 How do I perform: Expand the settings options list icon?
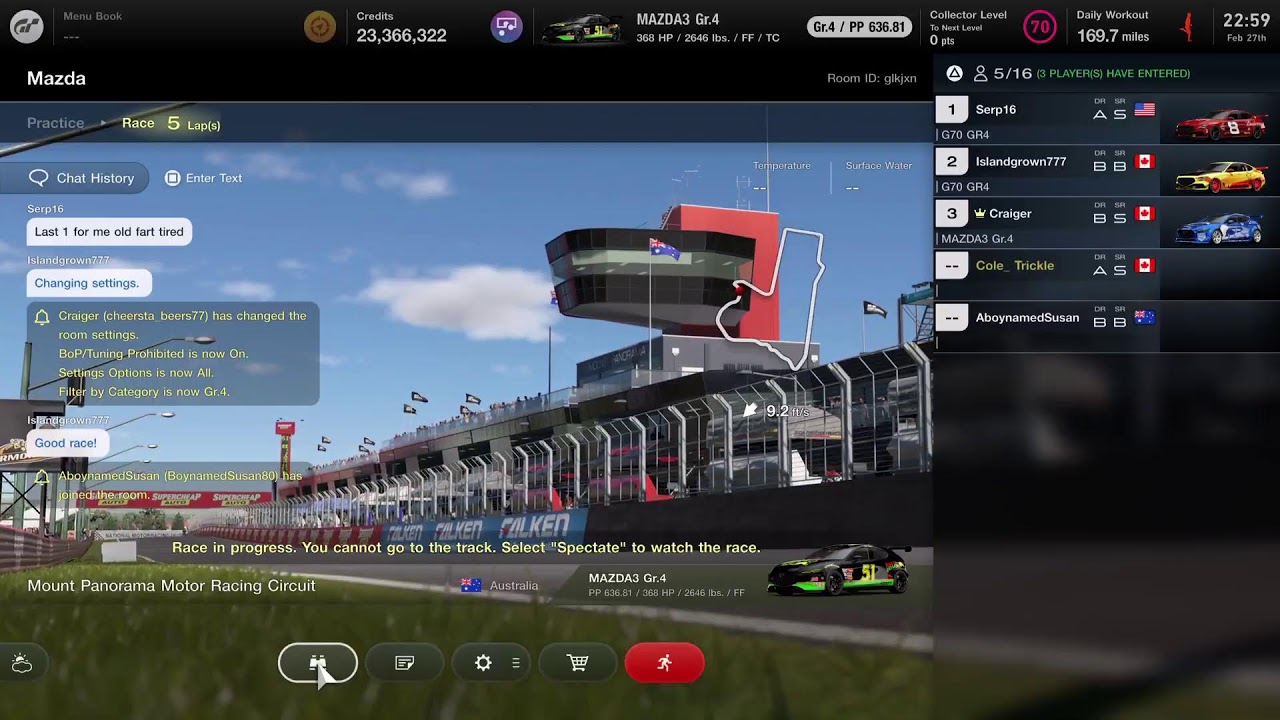[x=516, y=663]
